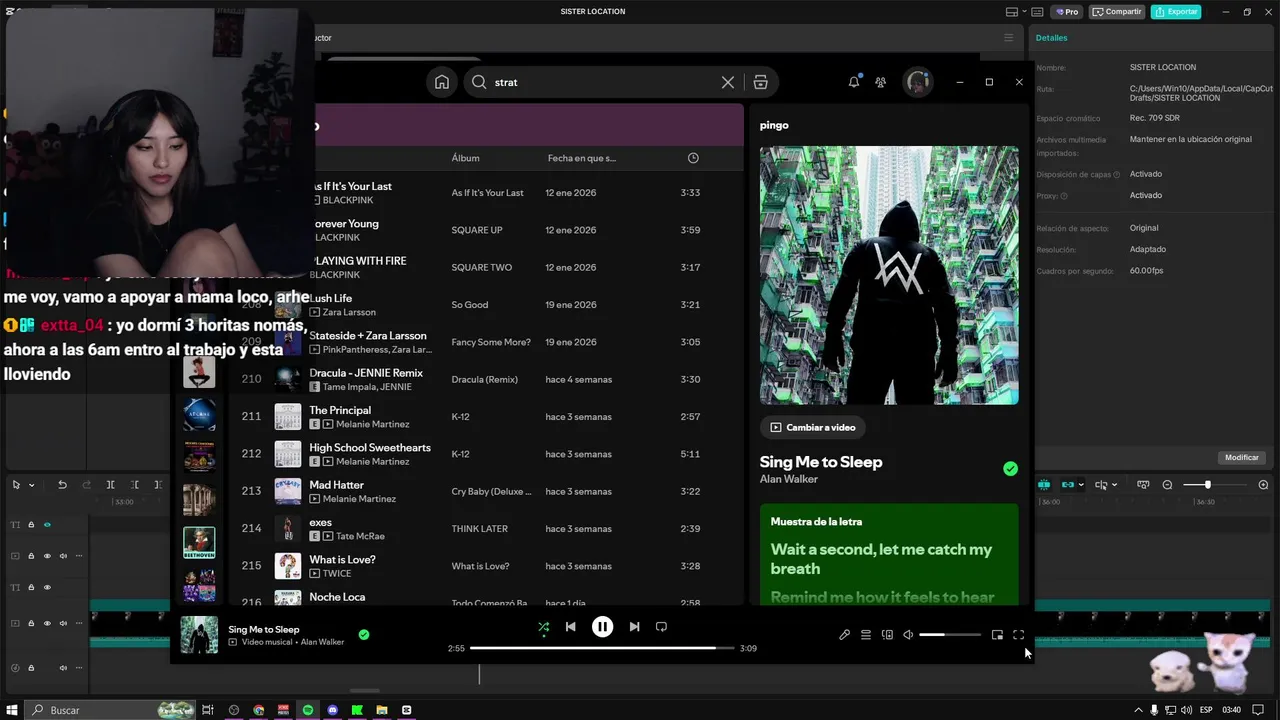Open CapCut layout dropdown arrow
This screenshot has height=720, width=1280.
1024,12
